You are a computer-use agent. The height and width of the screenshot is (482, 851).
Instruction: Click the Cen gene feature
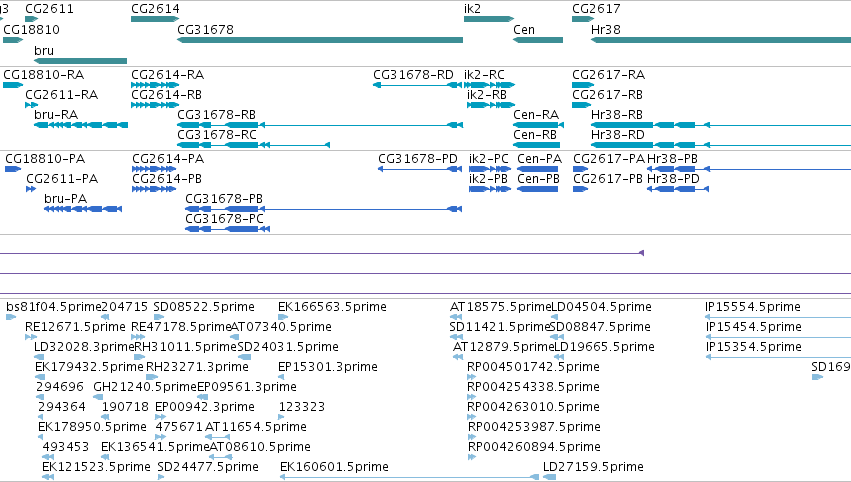(538, 40)
